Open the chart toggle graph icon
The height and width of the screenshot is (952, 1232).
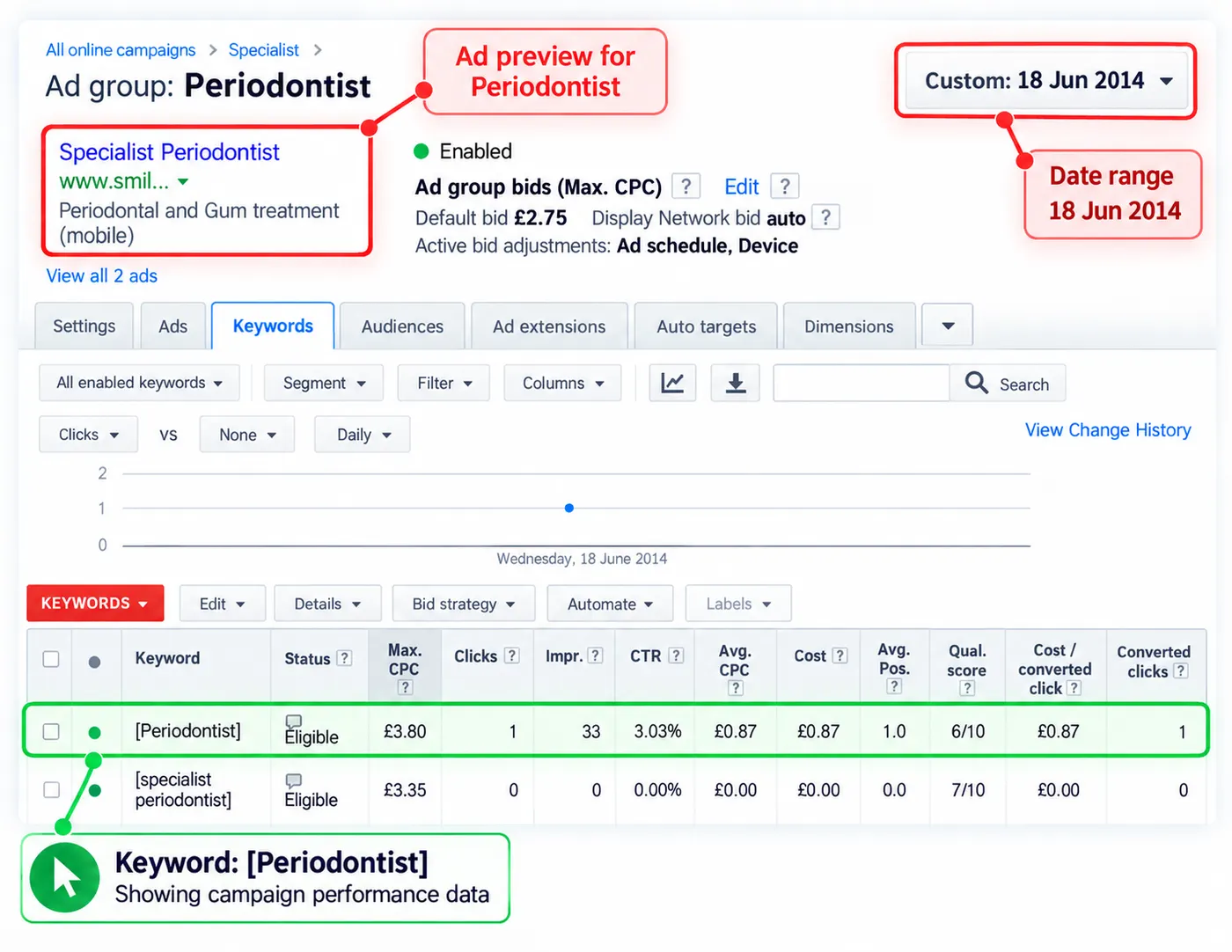pyautogui.click(x=672, y=383)
